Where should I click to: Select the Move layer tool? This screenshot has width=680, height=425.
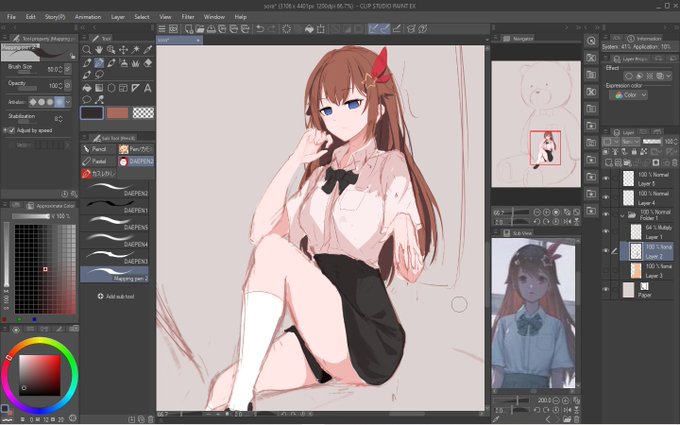tap(123, 50)
